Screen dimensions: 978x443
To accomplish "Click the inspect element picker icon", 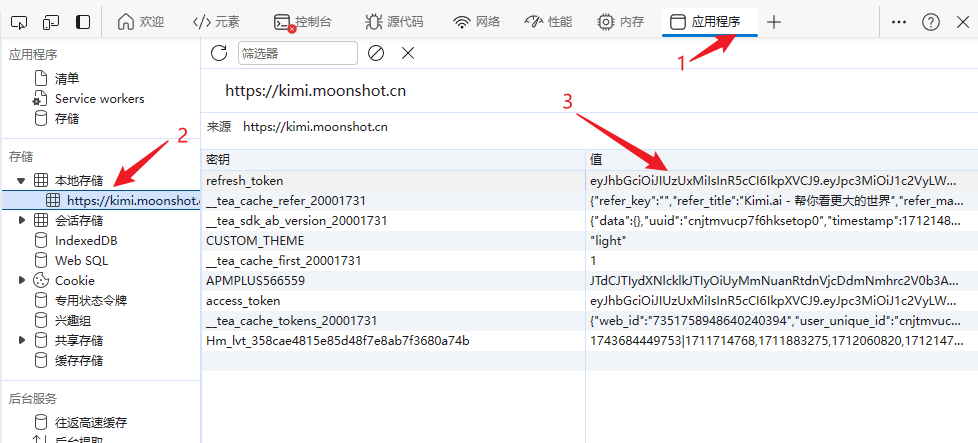I will tap(21, 22).
